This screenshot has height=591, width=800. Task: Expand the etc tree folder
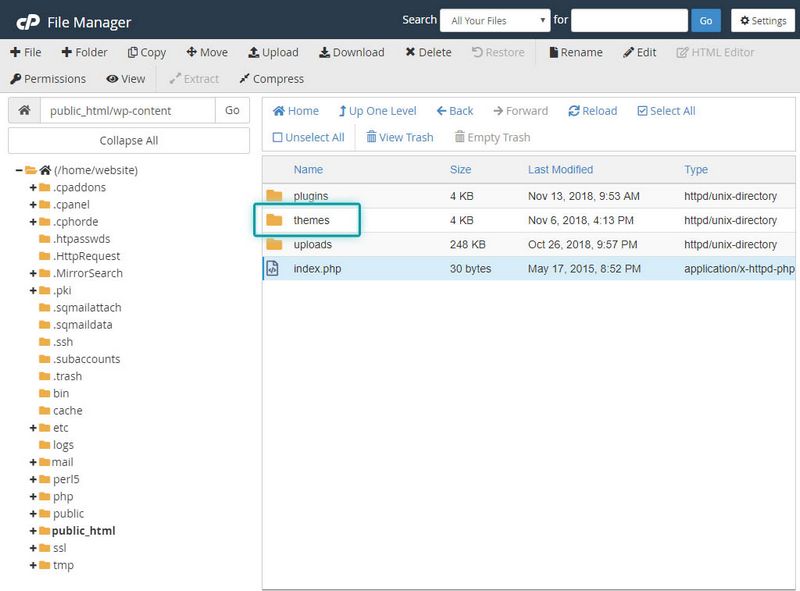click(33, 428)
